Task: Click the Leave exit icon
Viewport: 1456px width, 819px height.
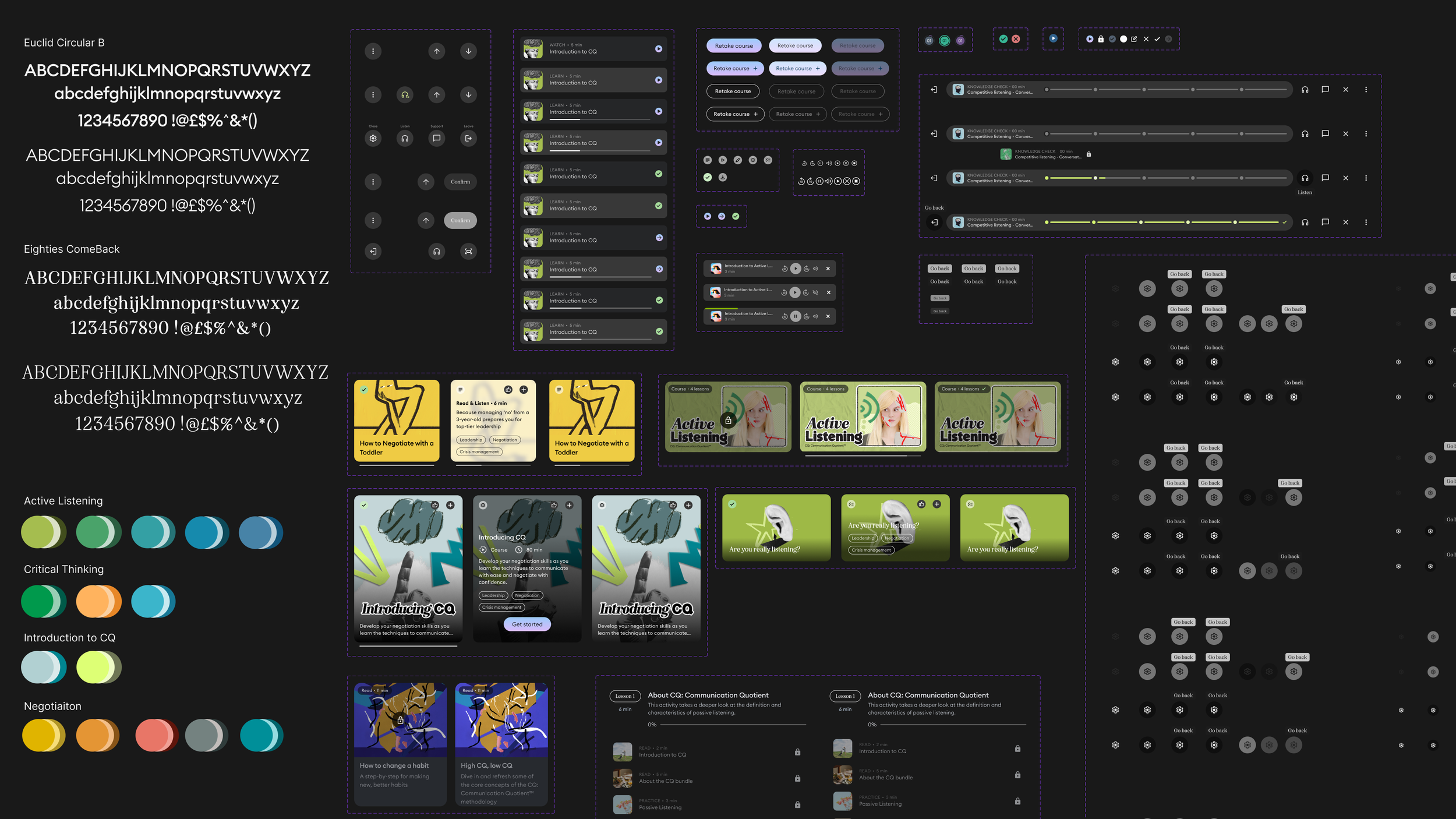Action: (468, 139)
